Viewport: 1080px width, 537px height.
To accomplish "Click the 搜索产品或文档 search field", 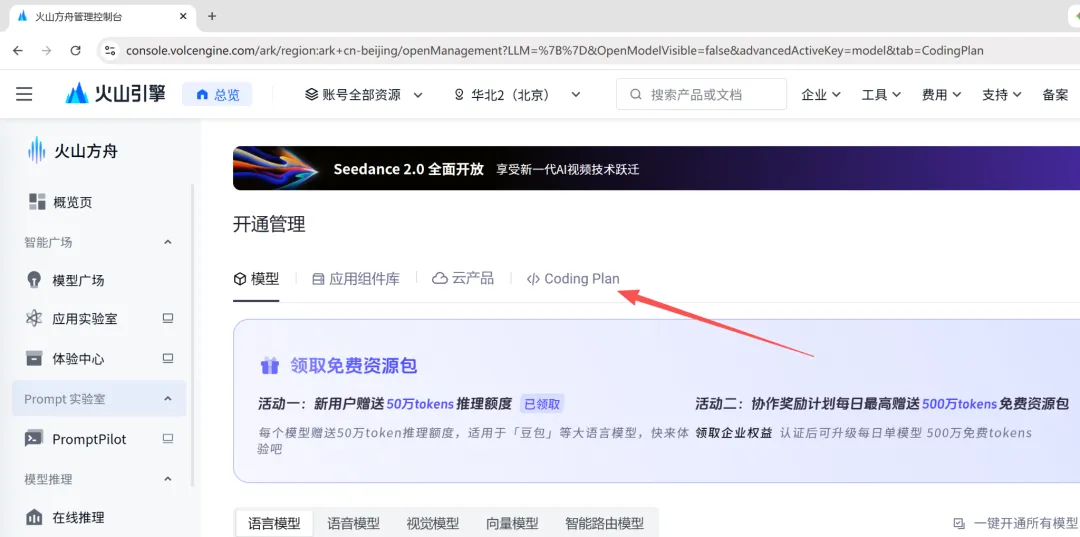I will [701, 94].
